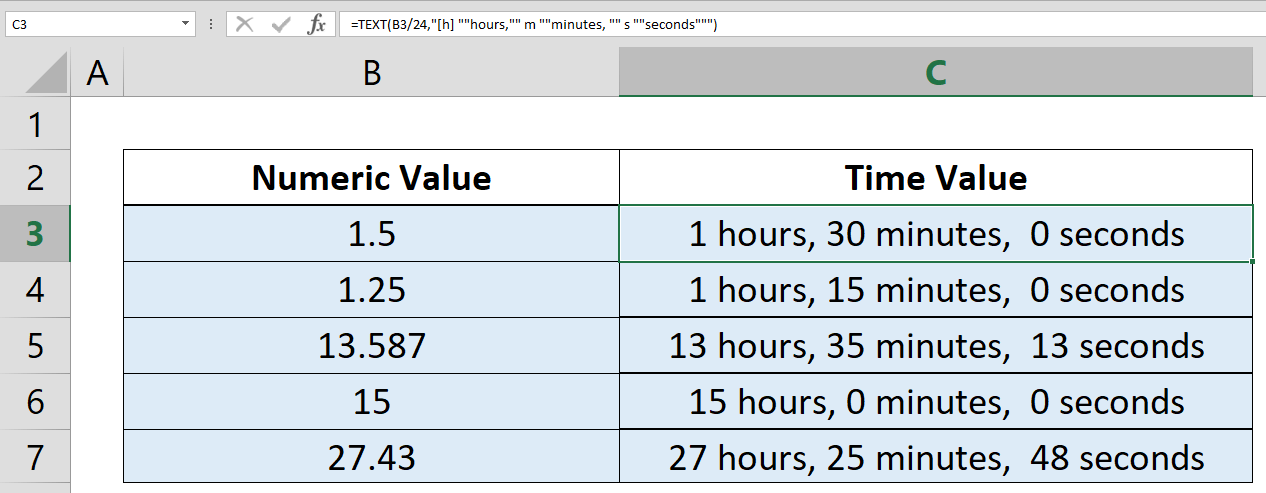The height and width of the screenshot is (493, 1266).
Task: Select cell containing 1.5
Action: pyautogui.click(x=371, y=233)
